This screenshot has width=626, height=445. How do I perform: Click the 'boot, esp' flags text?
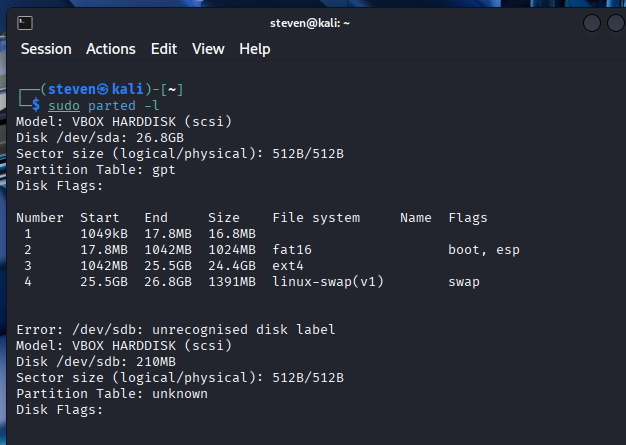pyautogui.click(x=484, y=249)
